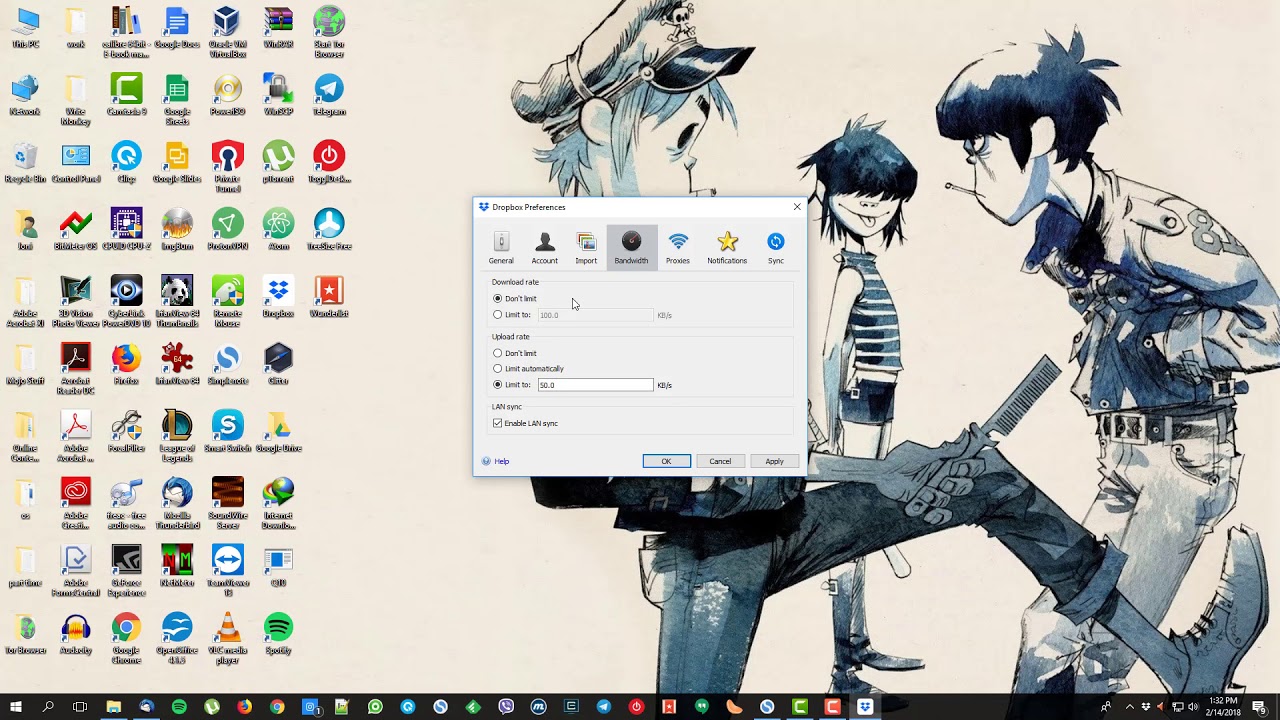Select the µTorrent desktop icon

(x=278, y=163)
